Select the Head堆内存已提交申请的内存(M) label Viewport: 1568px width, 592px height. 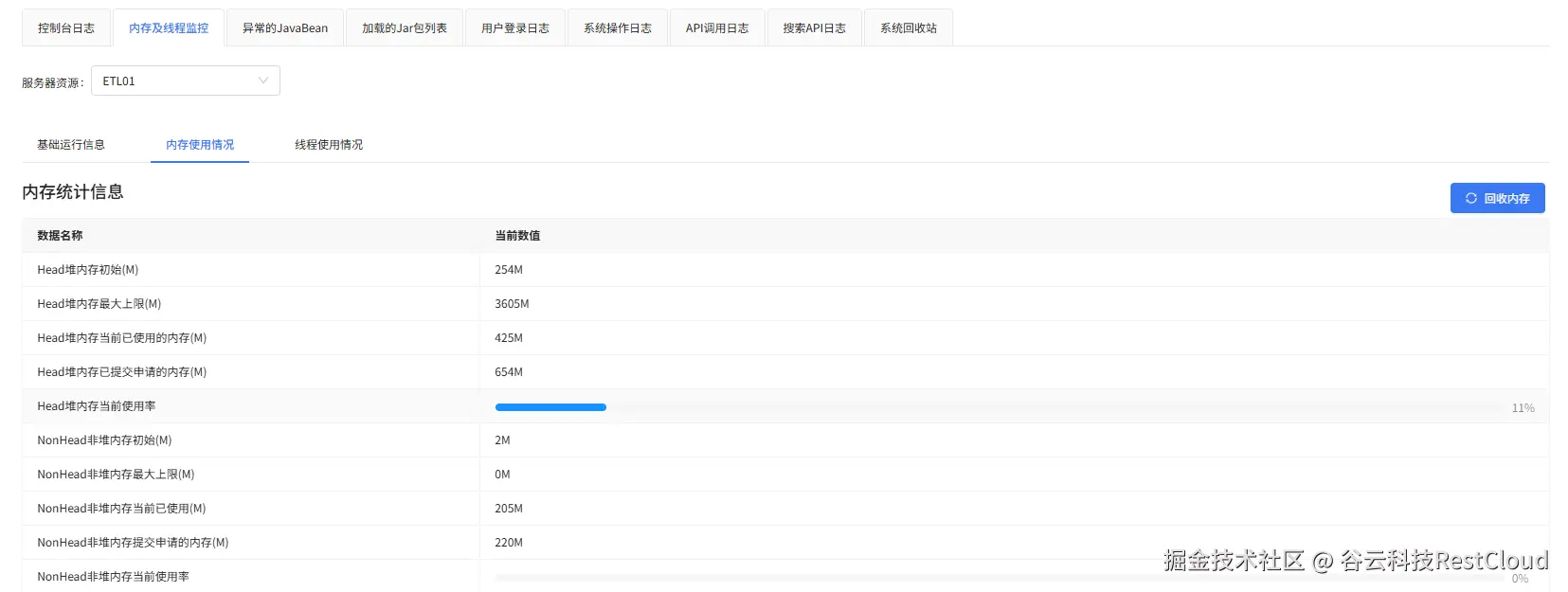pos(122,372)
